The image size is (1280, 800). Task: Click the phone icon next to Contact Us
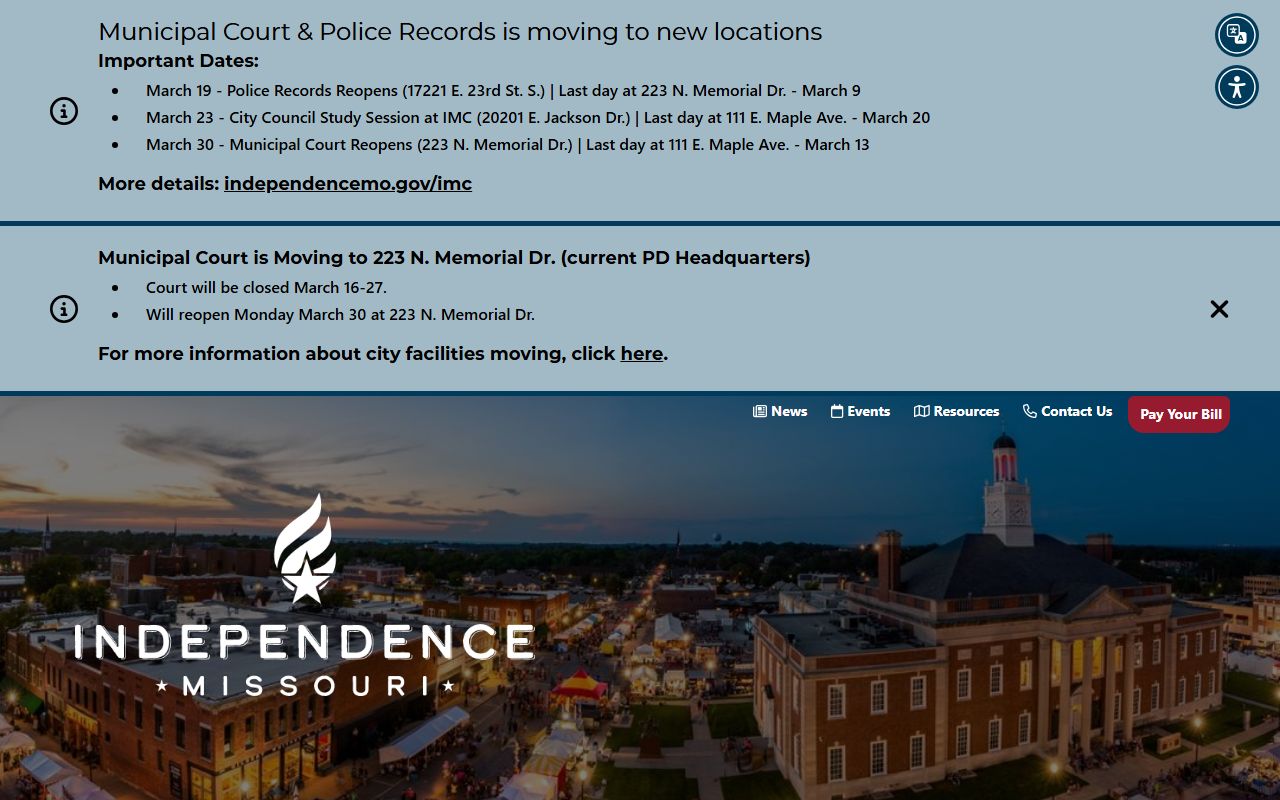tap(1030, 411)
